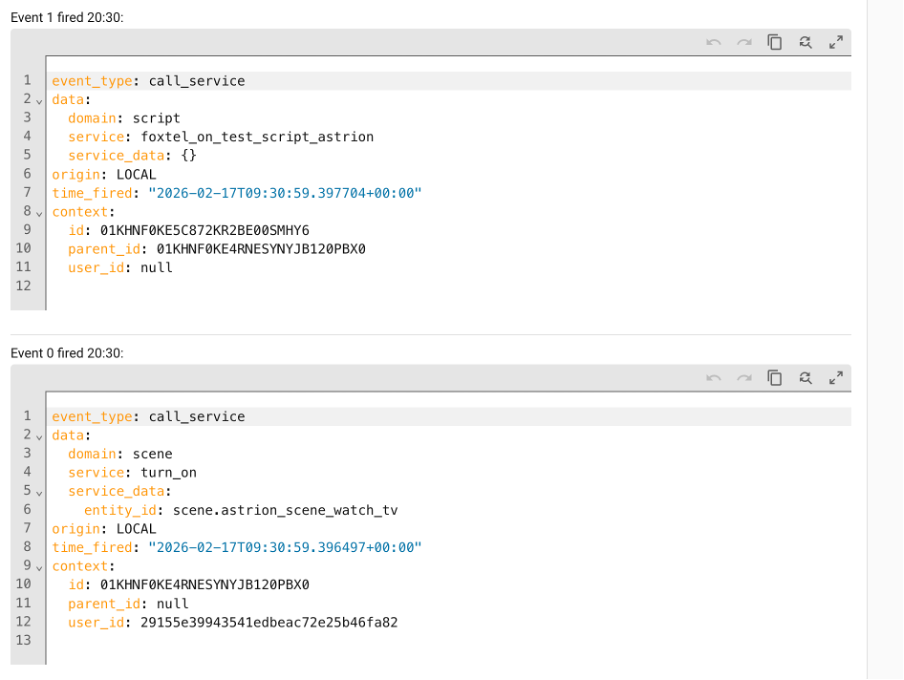Expand Event 0 editor to fullscreen
Image resolution: width=904 pixels, height=680 pixels.
tap(836, 378)
